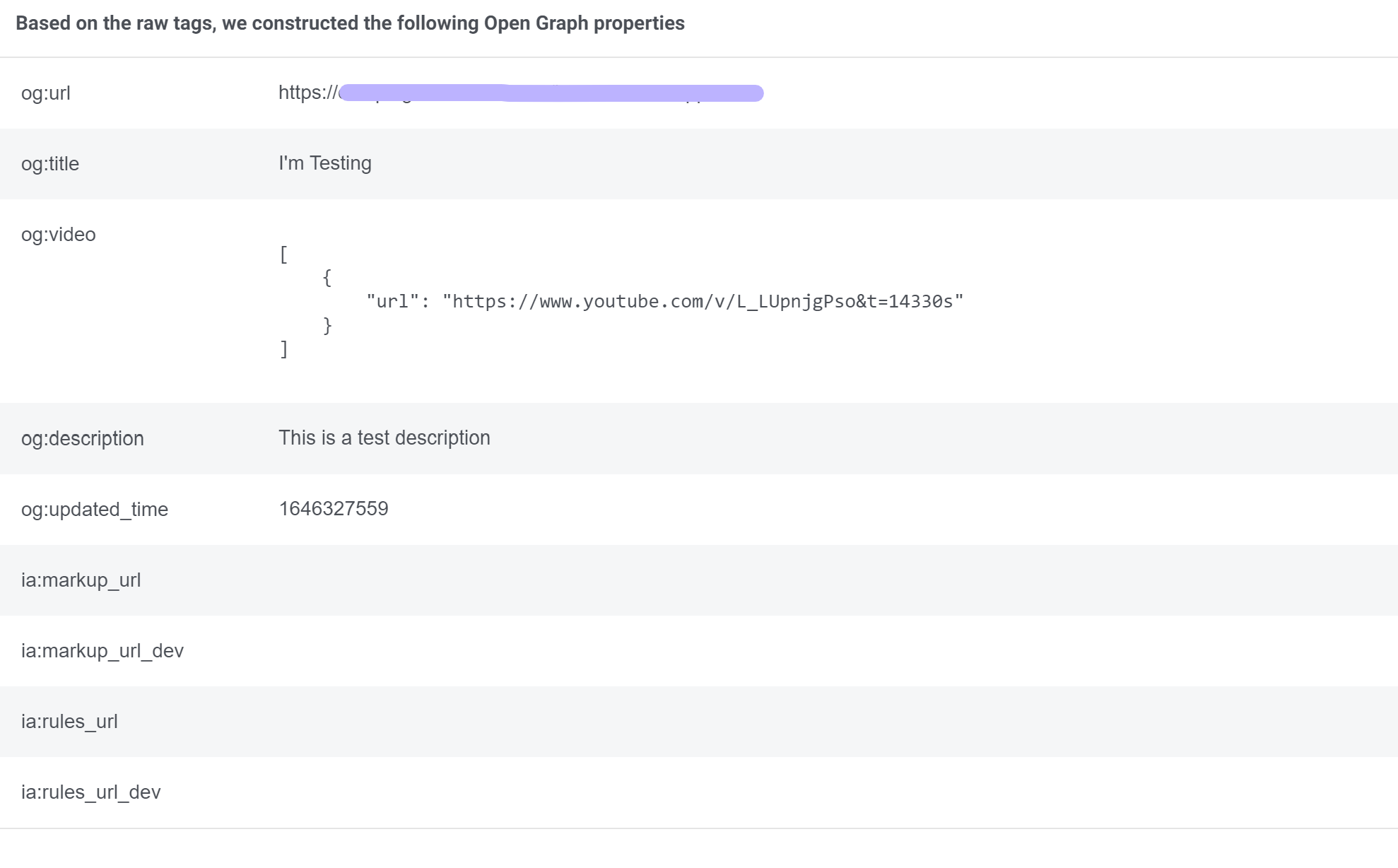Image resolution: width=1398 pixels, height=868 pixels.
Task: Click the YouTube video URL in the JSON
Action: (x=703, y=302)
